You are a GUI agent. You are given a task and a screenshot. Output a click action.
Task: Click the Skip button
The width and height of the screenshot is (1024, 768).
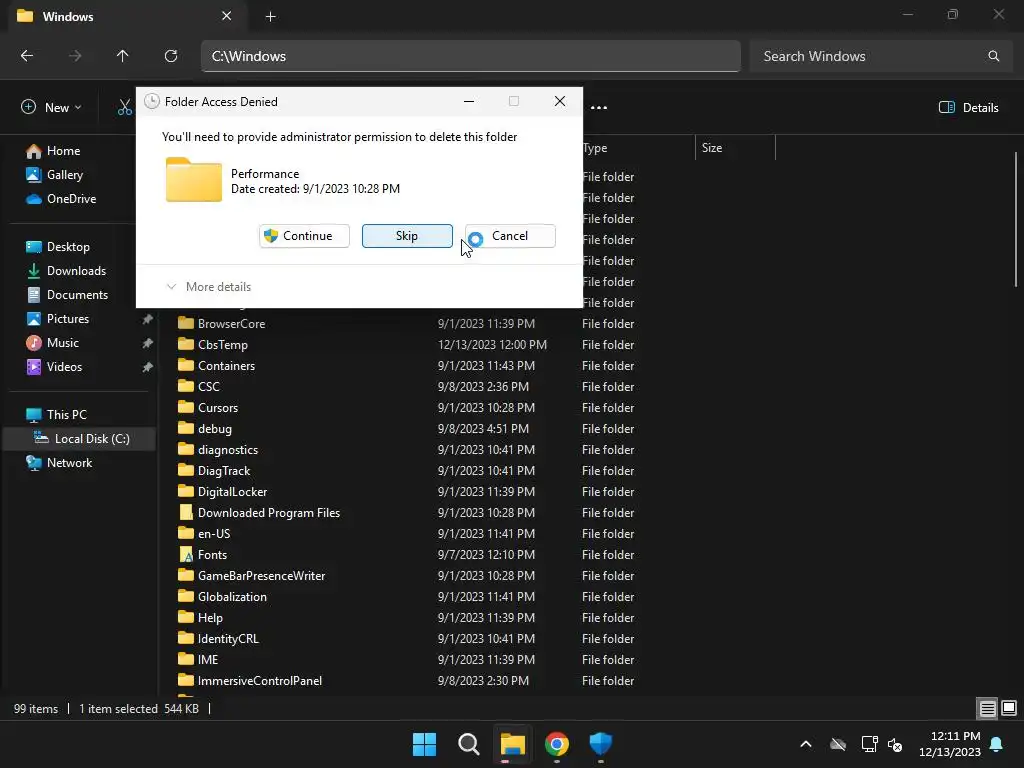click(407, 236)
